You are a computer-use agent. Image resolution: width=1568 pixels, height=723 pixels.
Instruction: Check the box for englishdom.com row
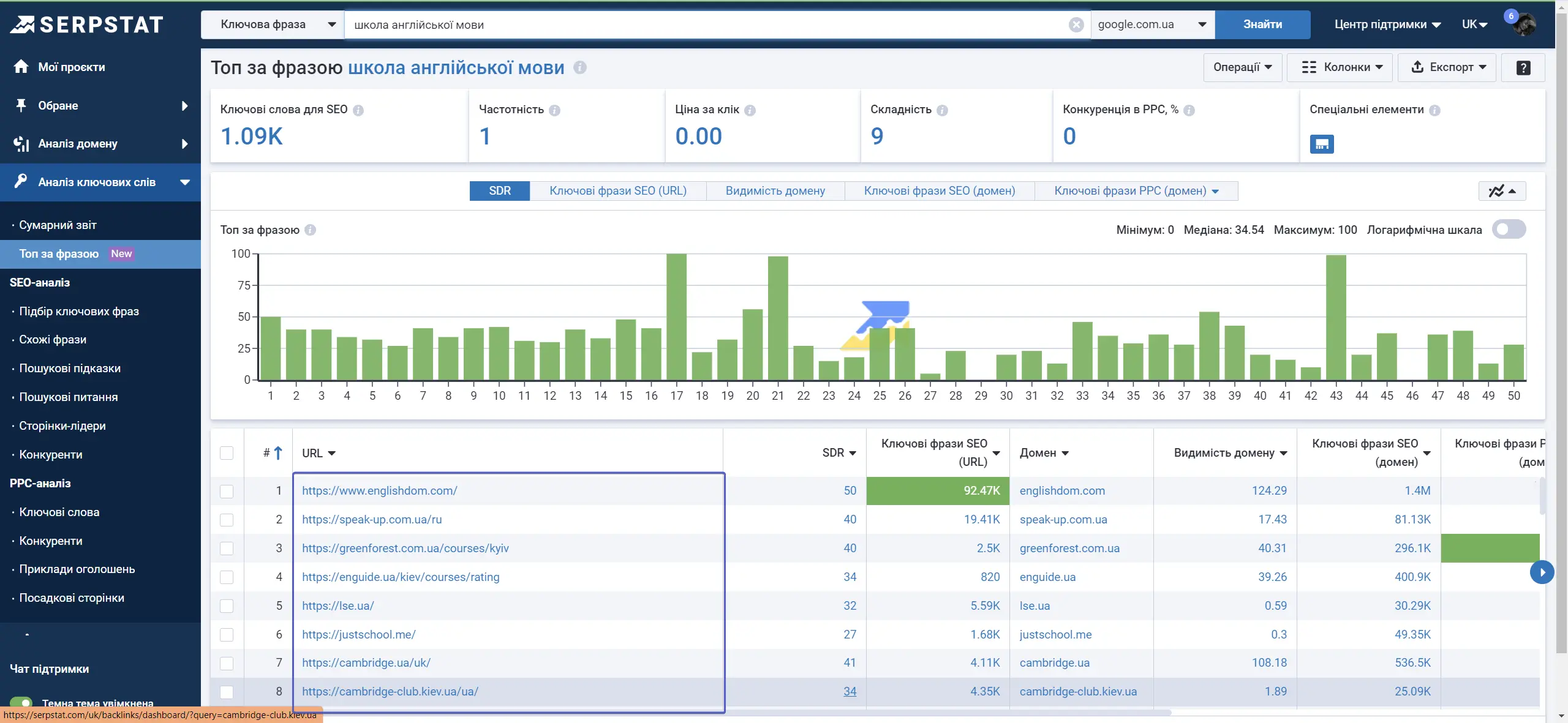pos(227,491)
